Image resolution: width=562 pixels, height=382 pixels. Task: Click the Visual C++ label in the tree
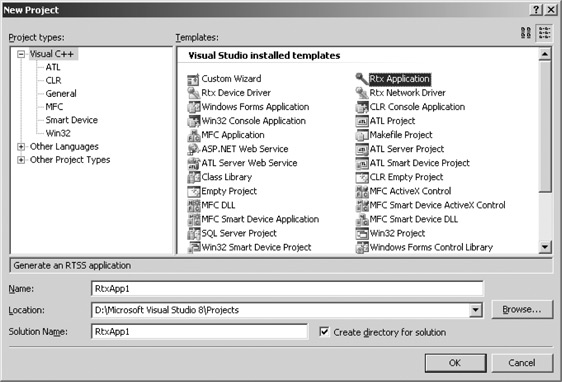[x=52, y=54]
